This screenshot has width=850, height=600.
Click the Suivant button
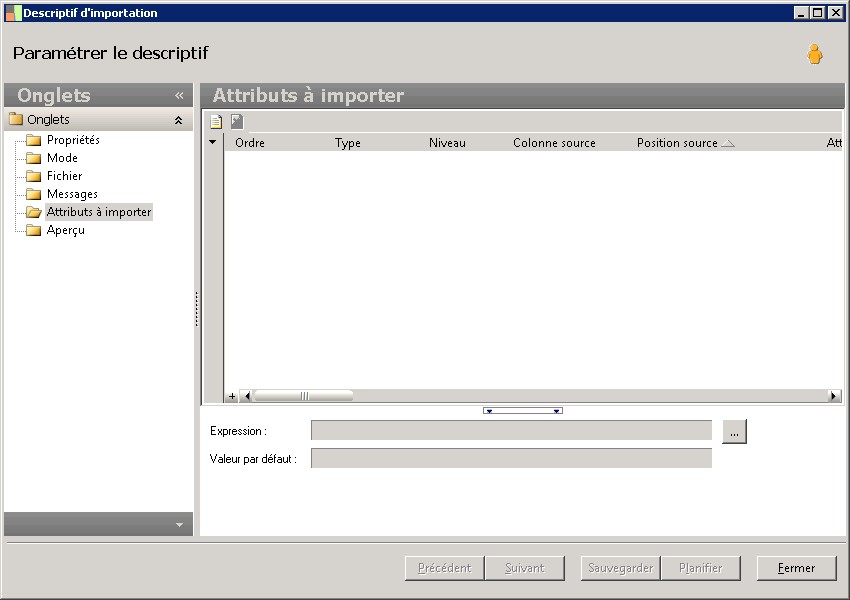pos(525,568)
